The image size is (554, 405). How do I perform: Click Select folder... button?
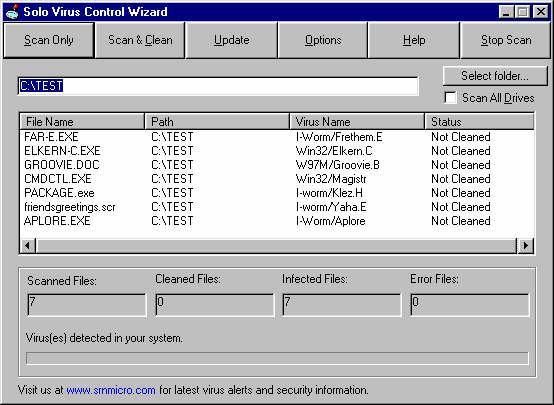coord(495,76)
